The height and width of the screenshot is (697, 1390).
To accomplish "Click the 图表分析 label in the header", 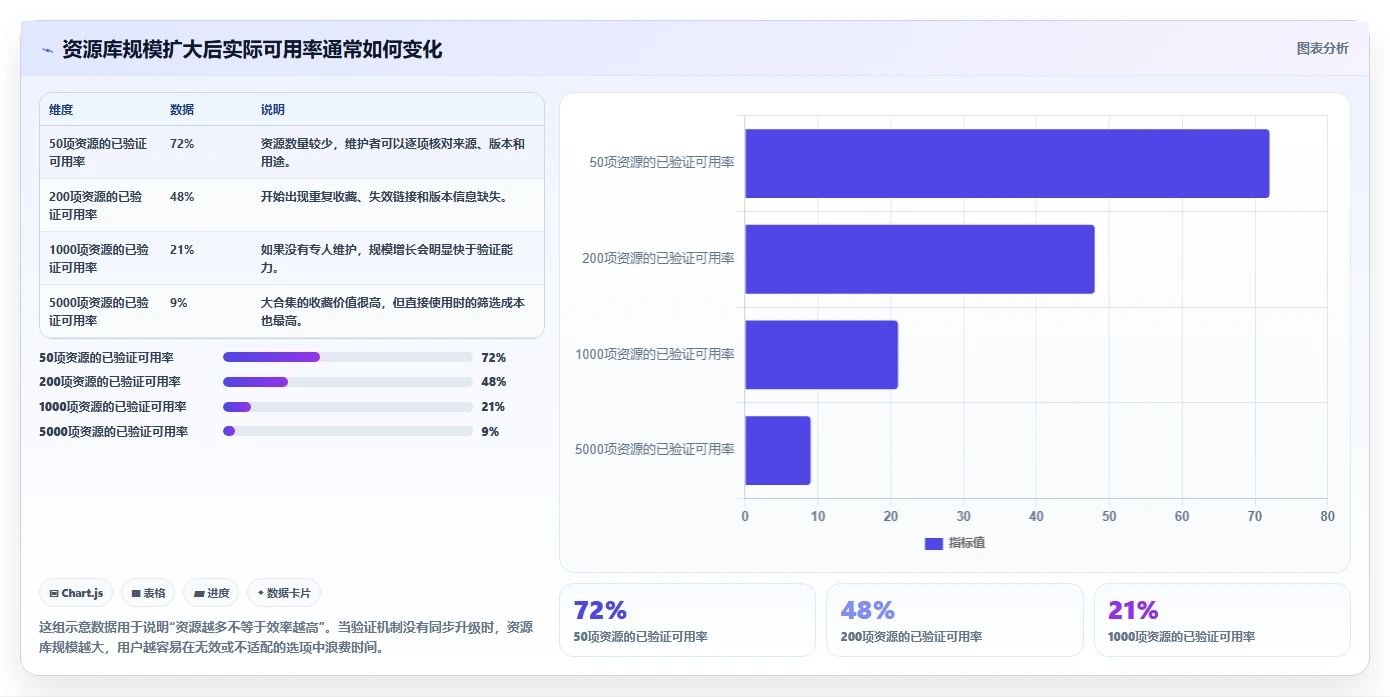I will click(1322, 48).
